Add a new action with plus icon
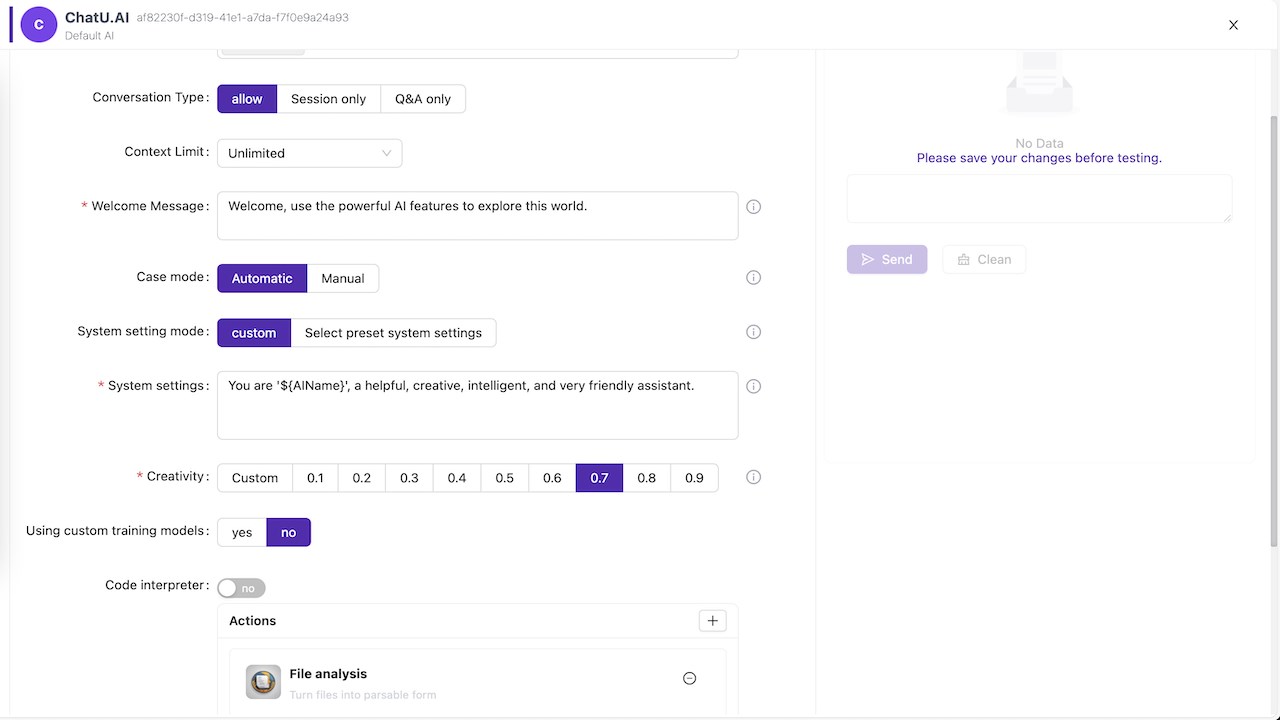This screenshot has width=1280, height=720. (712, 621)
